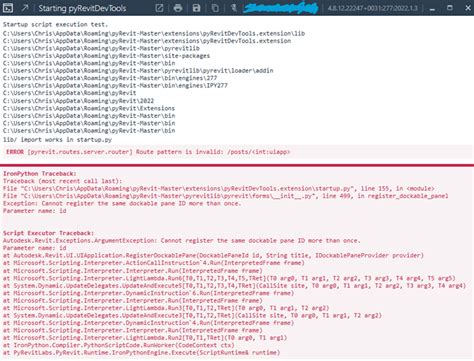Click the path ending in 'engines\IPY277'
The width and height of the screenshot is (474, 361).
(115, 85)
